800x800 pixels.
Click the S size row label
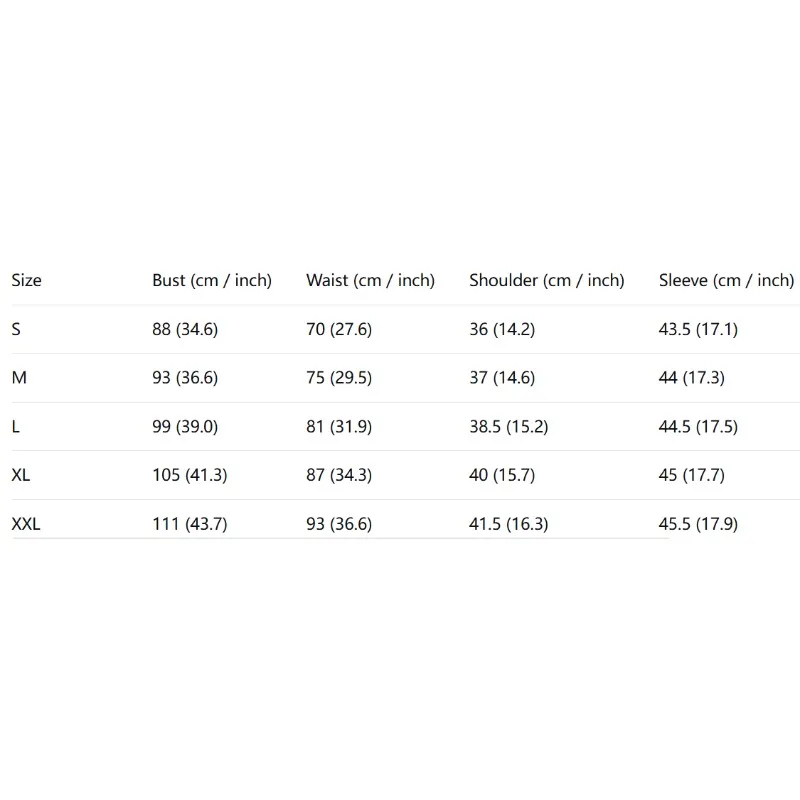coord(16,329)
